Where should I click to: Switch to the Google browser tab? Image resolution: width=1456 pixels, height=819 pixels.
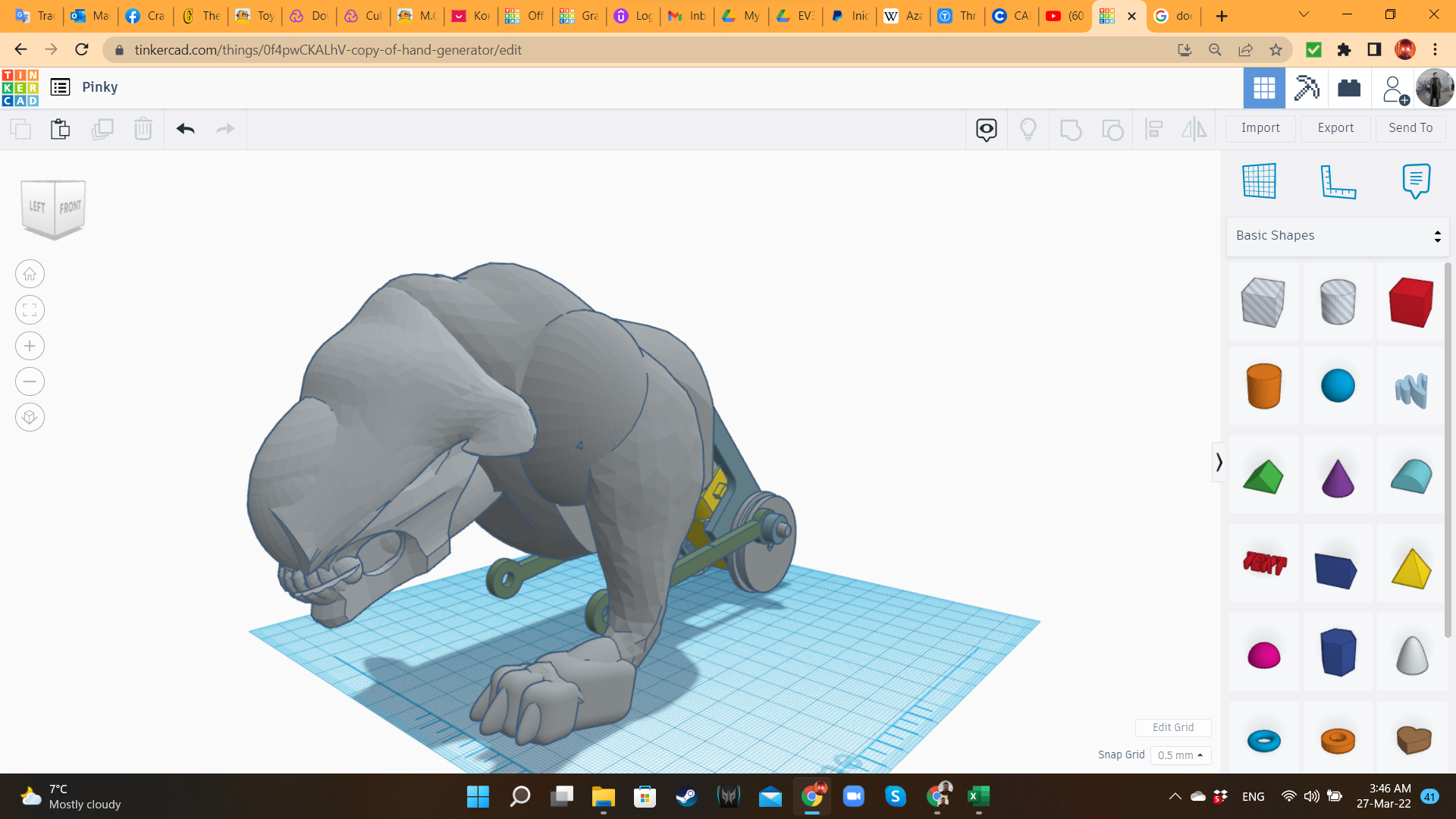coord(1174,16)
